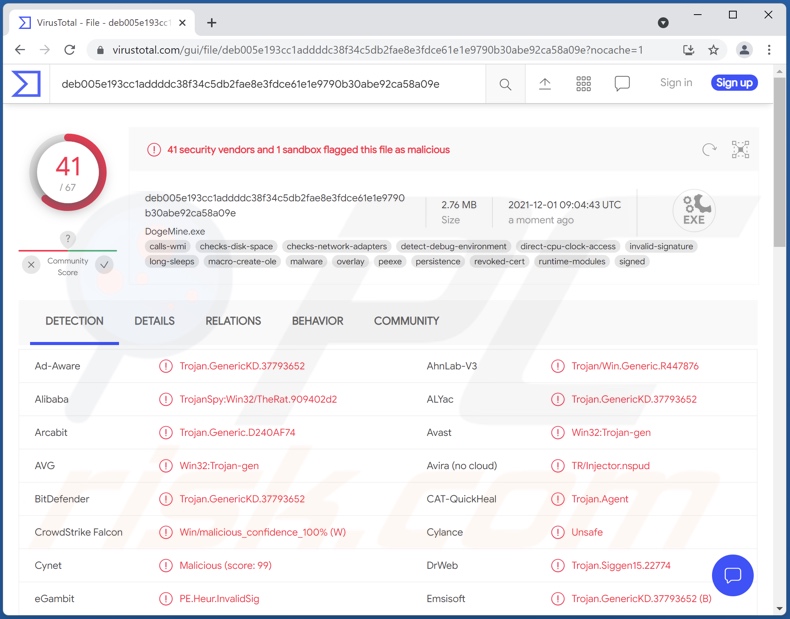
Task: Open the comments speech bubble icon
Action: (622, 84)
